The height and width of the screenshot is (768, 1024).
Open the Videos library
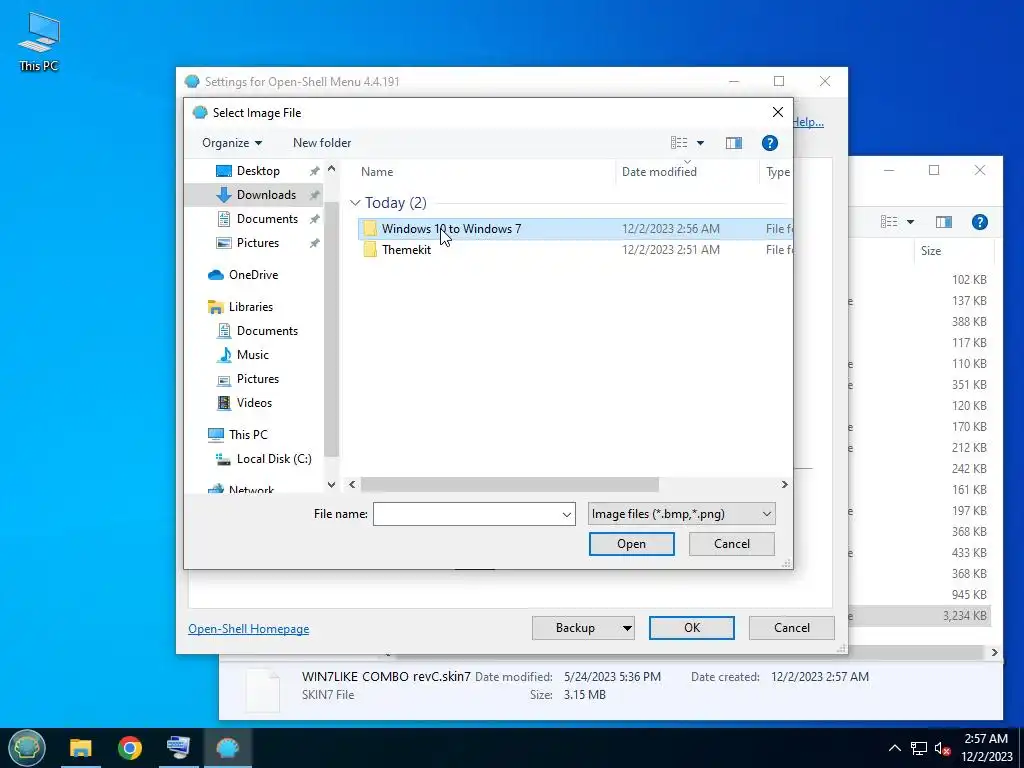click(x=254, y=403)
